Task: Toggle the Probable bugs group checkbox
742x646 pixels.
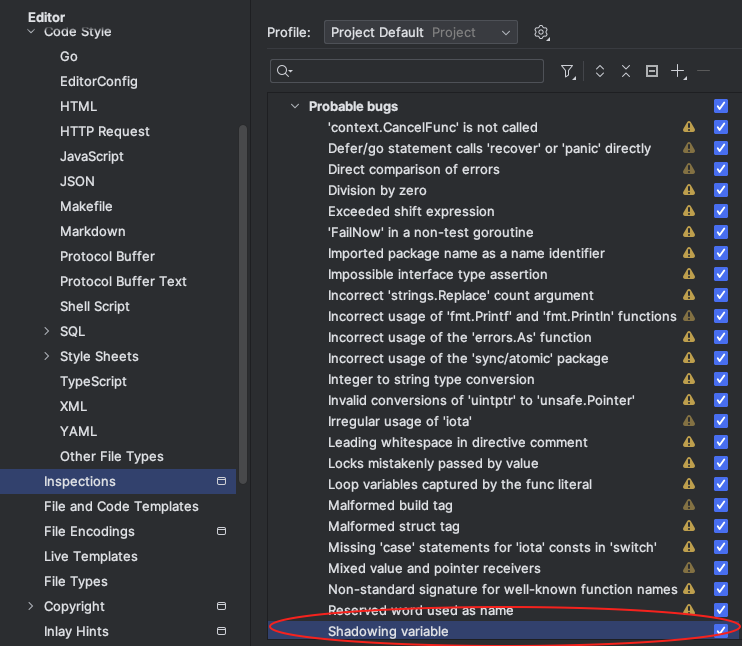Action: [720, 106]
